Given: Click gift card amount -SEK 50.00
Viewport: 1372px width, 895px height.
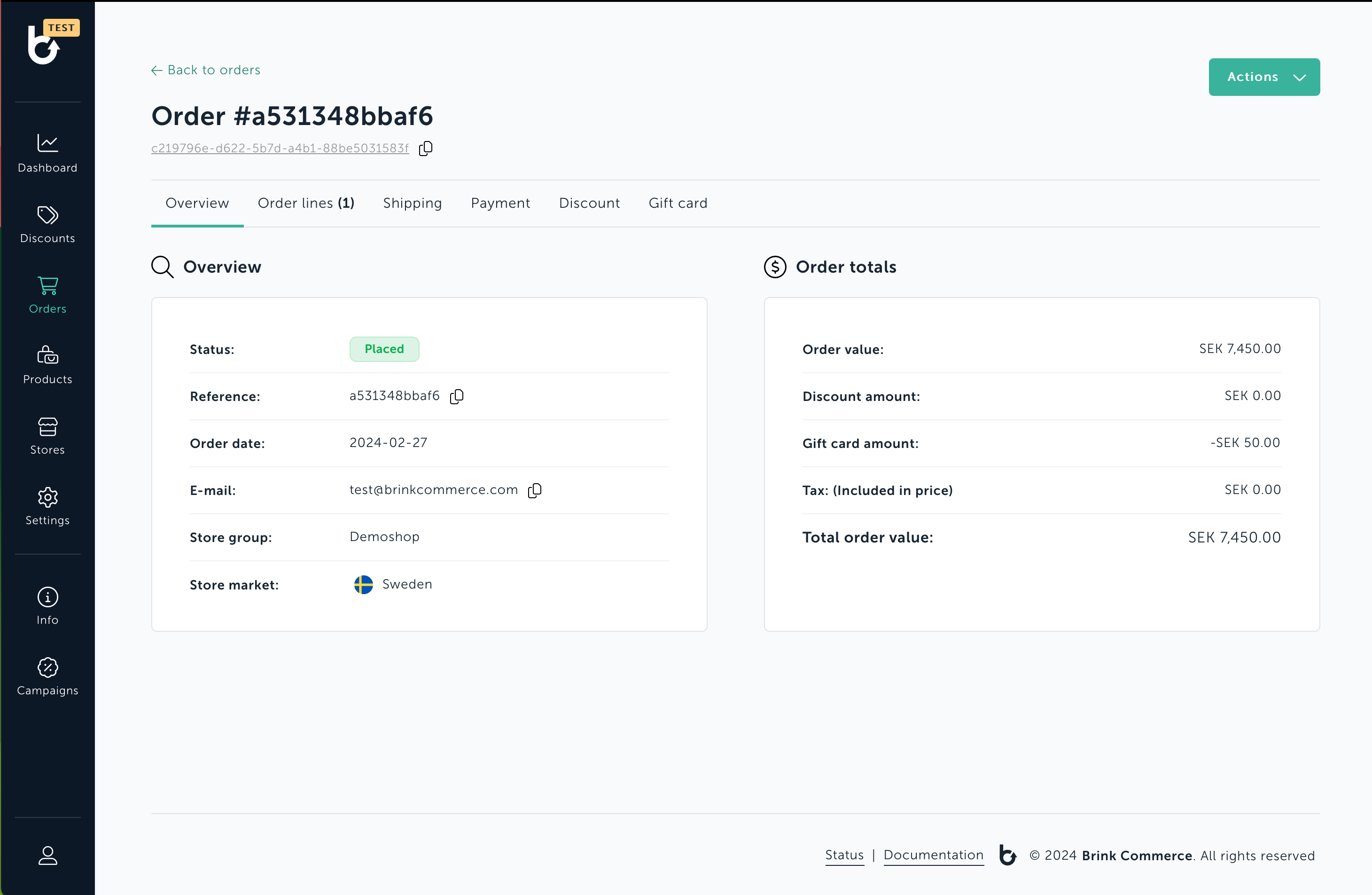Looking at the screenshot, I should coord(1245,443).
